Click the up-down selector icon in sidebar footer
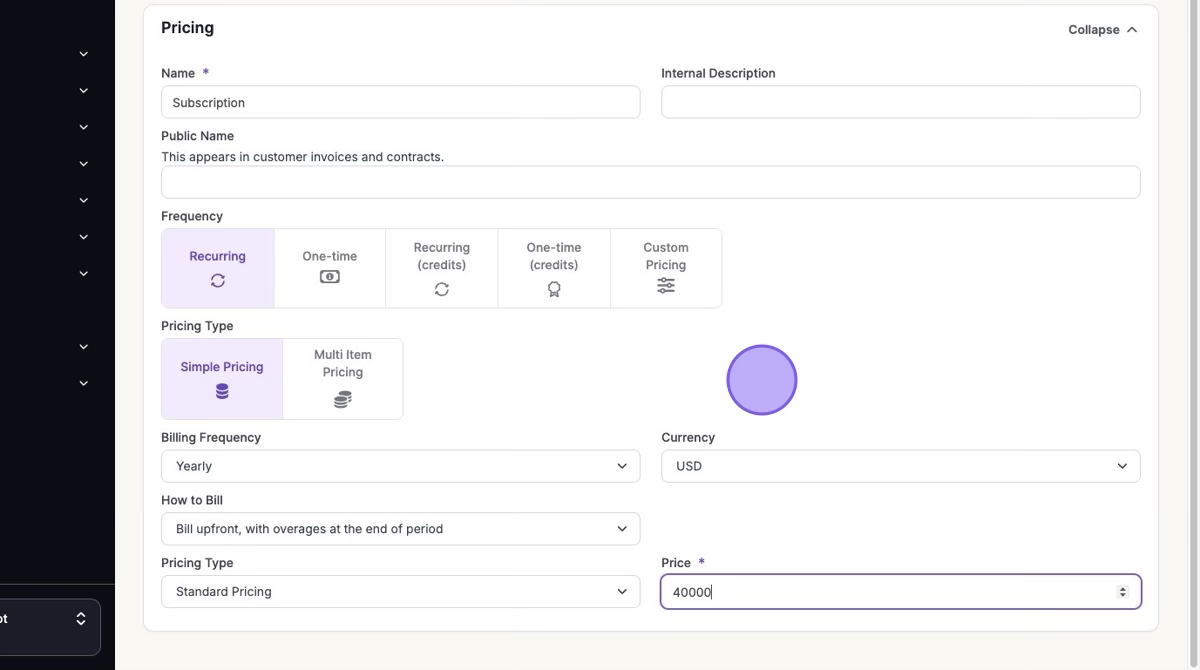Viewport: 1200px width, 670px height. (81, 619)
